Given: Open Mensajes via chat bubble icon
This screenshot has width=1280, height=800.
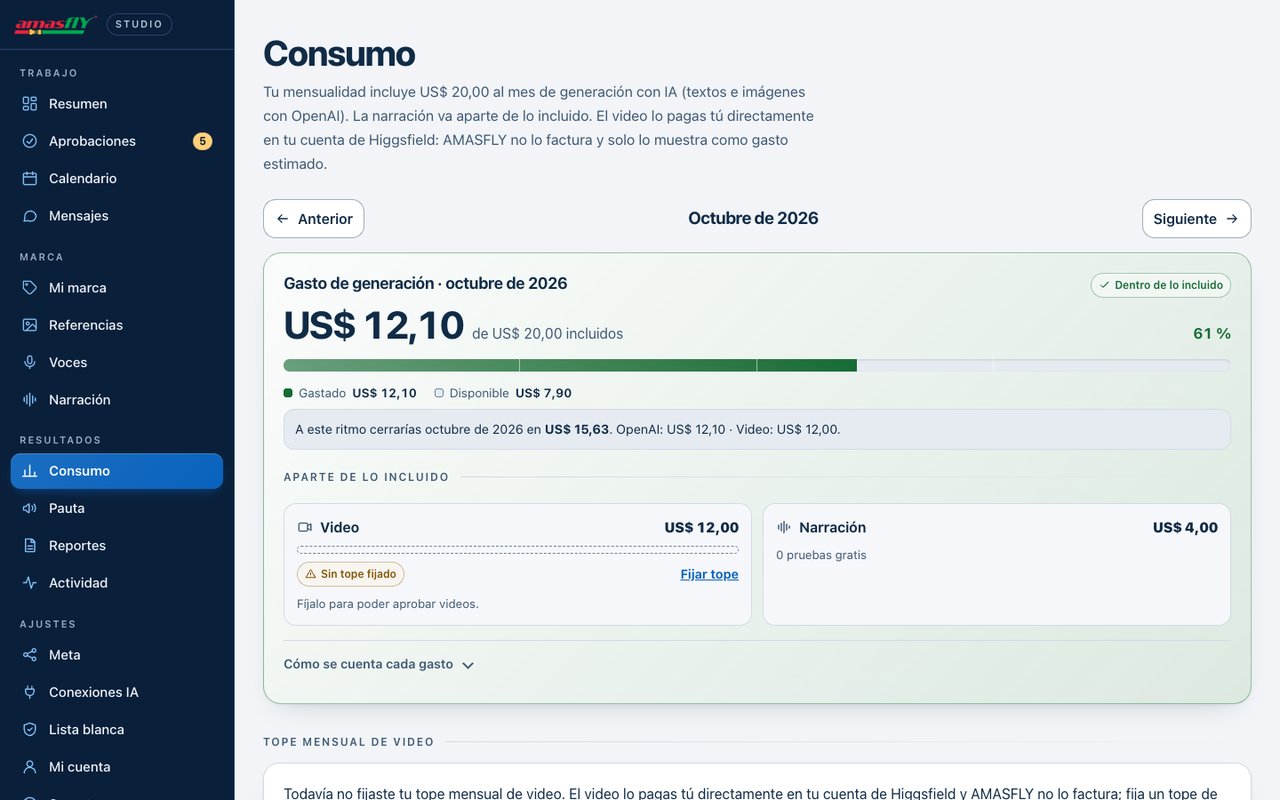Looking at the screenshot, I should pyautogui.click(x=30, y=216).
